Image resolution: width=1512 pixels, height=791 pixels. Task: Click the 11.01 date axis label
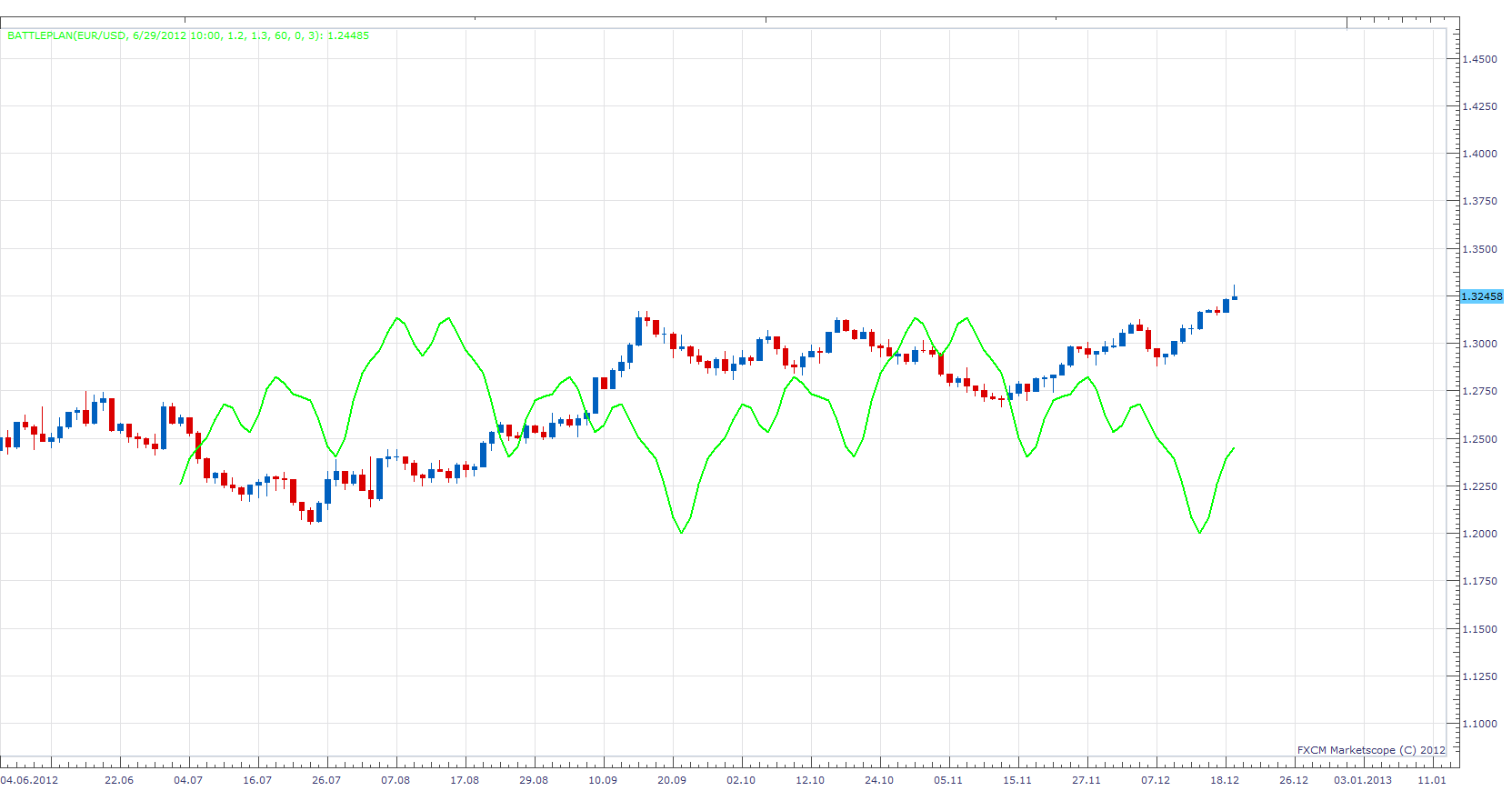(1432, 780)
